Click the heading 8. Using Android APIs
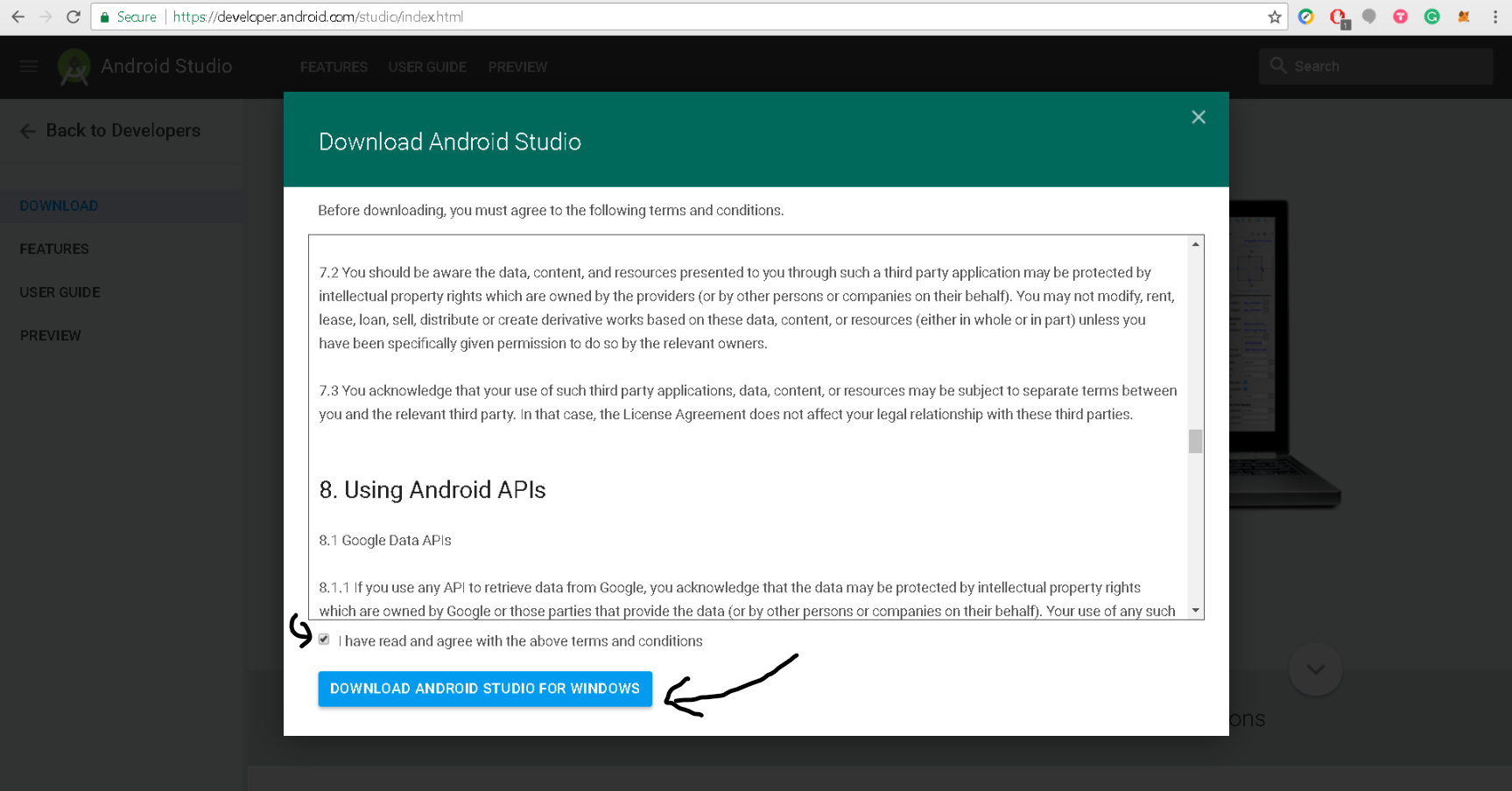Image resolution: width=1512 pixels, height=791 pixels. tap(433, 490)
